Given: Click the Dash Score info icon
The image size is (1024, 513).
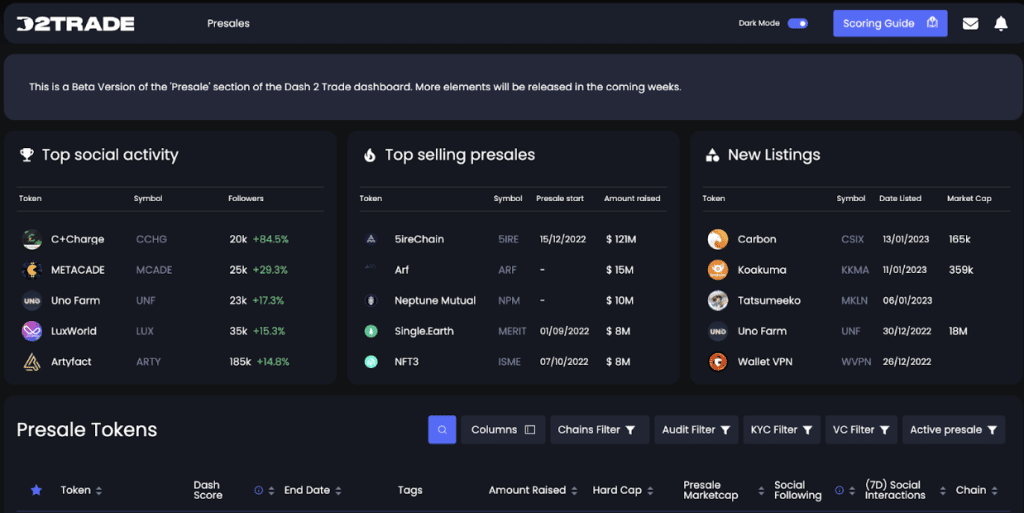Looking at the screenshot, I should [259, 490].
